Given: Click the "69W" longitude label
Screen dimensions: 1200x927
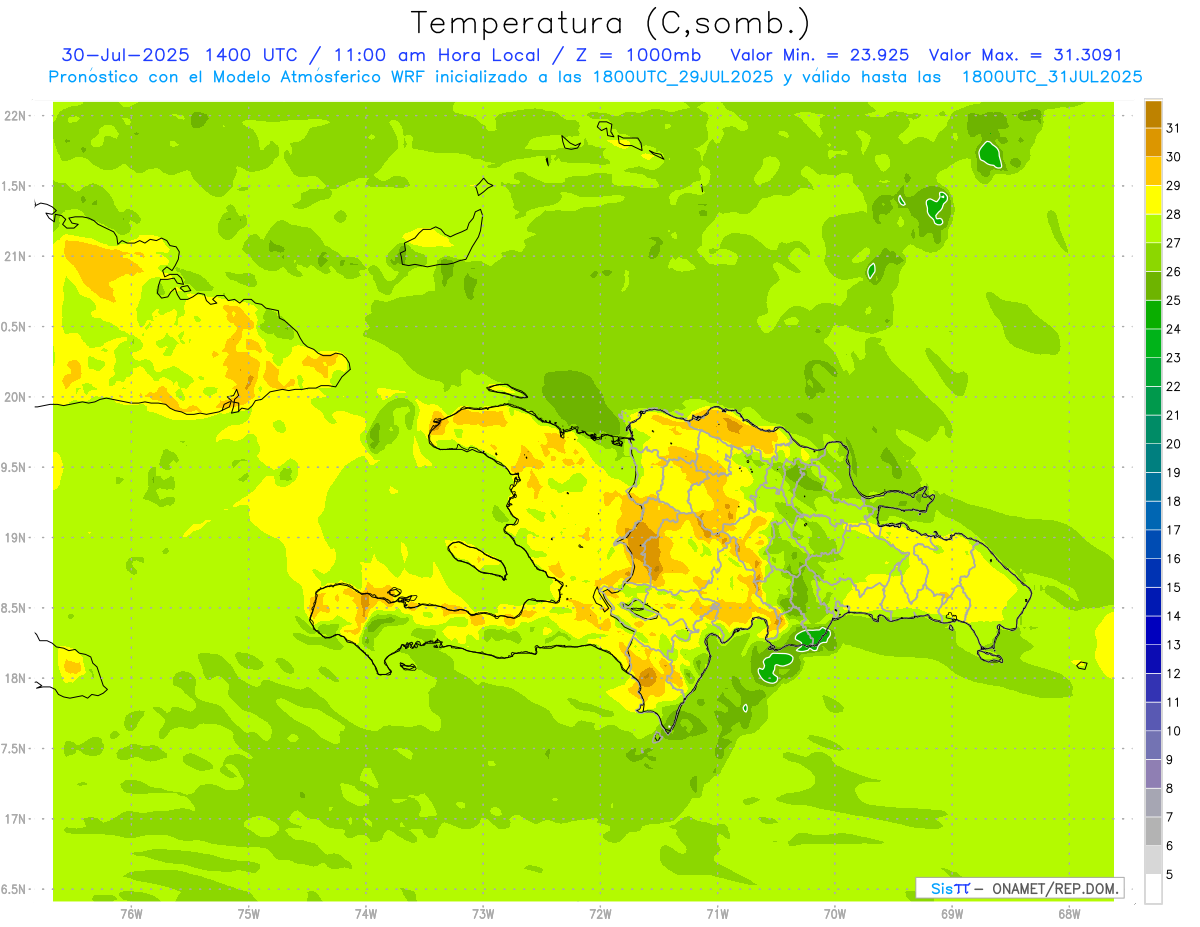Looking at the screenshot, I should [x=952, y=914].
